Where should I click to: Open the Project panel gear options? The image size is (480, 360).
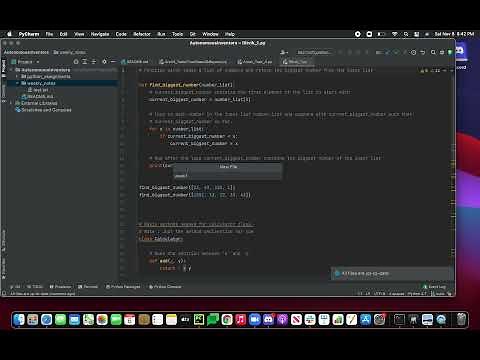pos(104,62)
